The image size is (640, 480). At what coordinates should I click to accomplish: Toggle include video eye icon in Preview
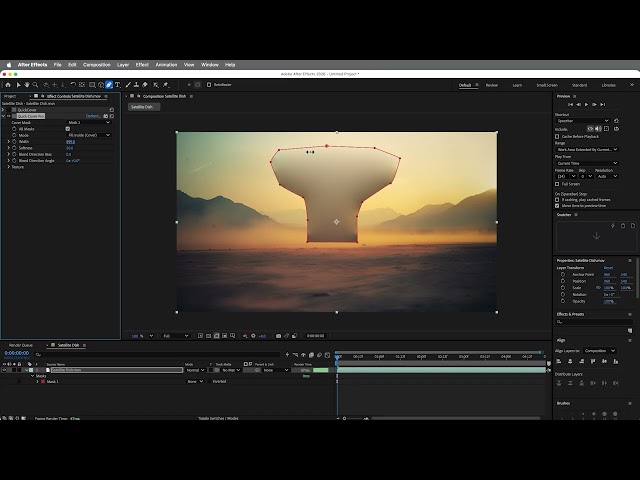590,129
